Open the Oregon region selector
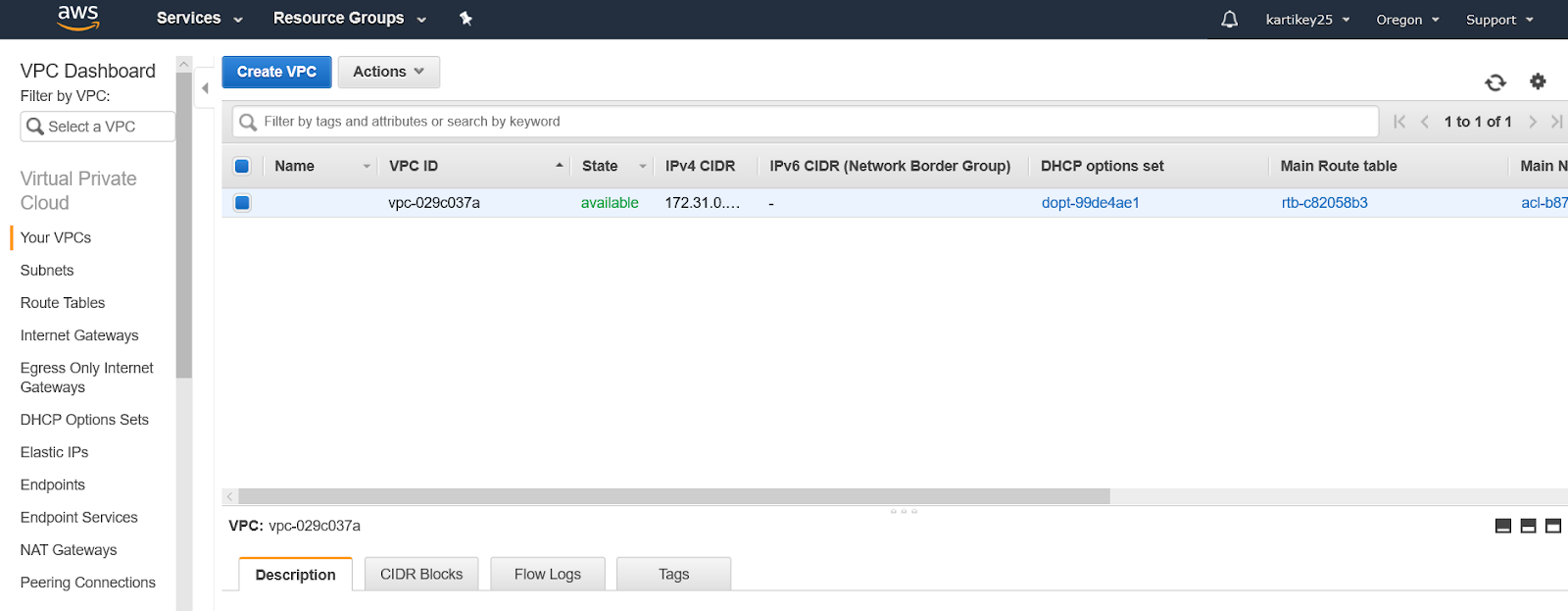This screenshot has height=611, width=1568. [1408, 20]
